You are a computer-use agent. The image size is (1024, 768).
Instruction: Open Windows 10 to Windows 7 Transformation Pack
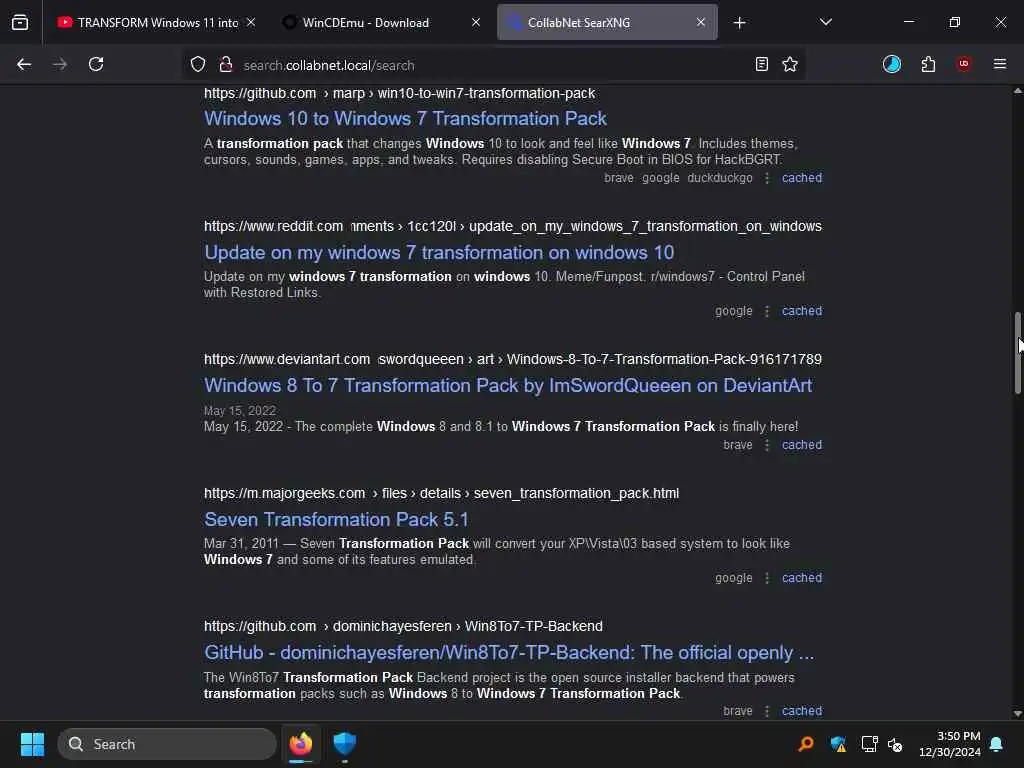[x=405, y=118]
